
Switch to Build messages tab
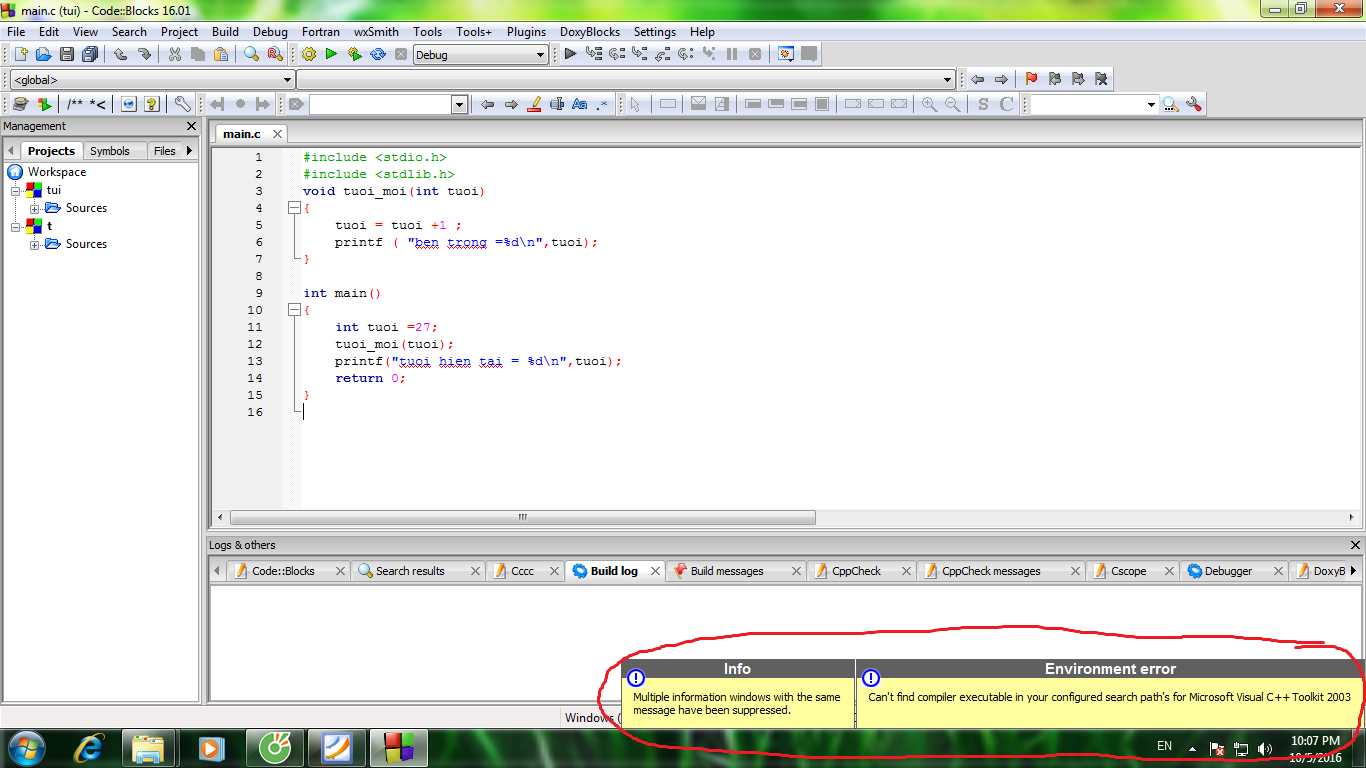[726, 571]
